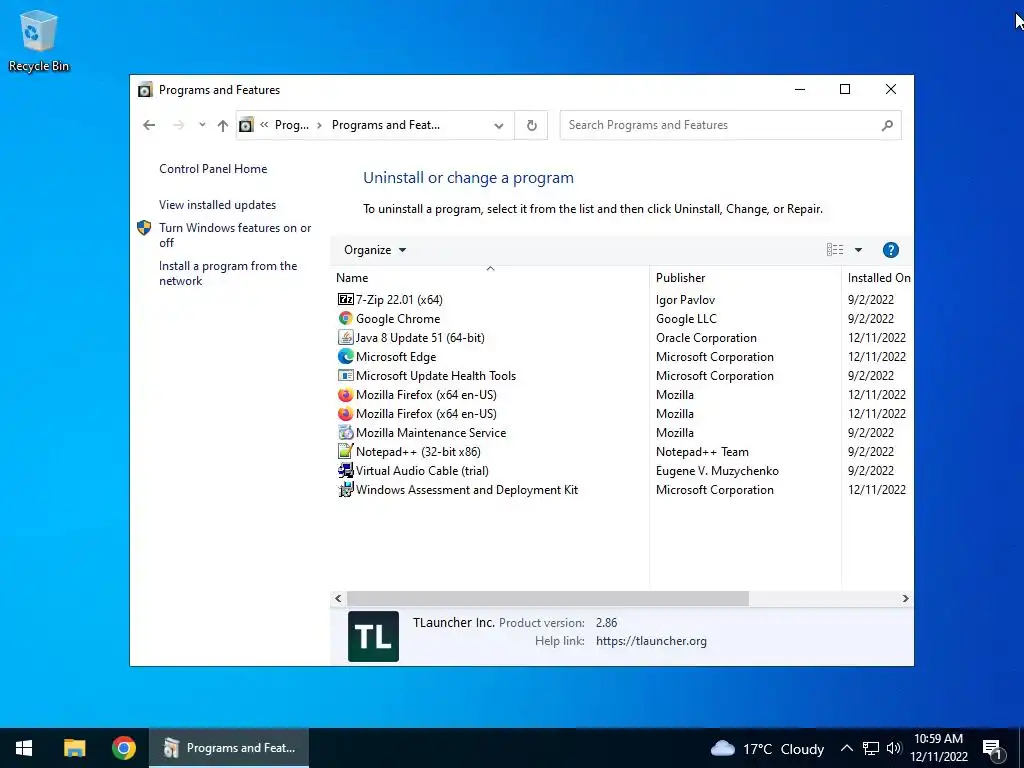Viewport: 1024px width, 768px height.
Task: Click the 17°C Cloudy weather text
Action: pyautogui.click(x=783, y=749)
